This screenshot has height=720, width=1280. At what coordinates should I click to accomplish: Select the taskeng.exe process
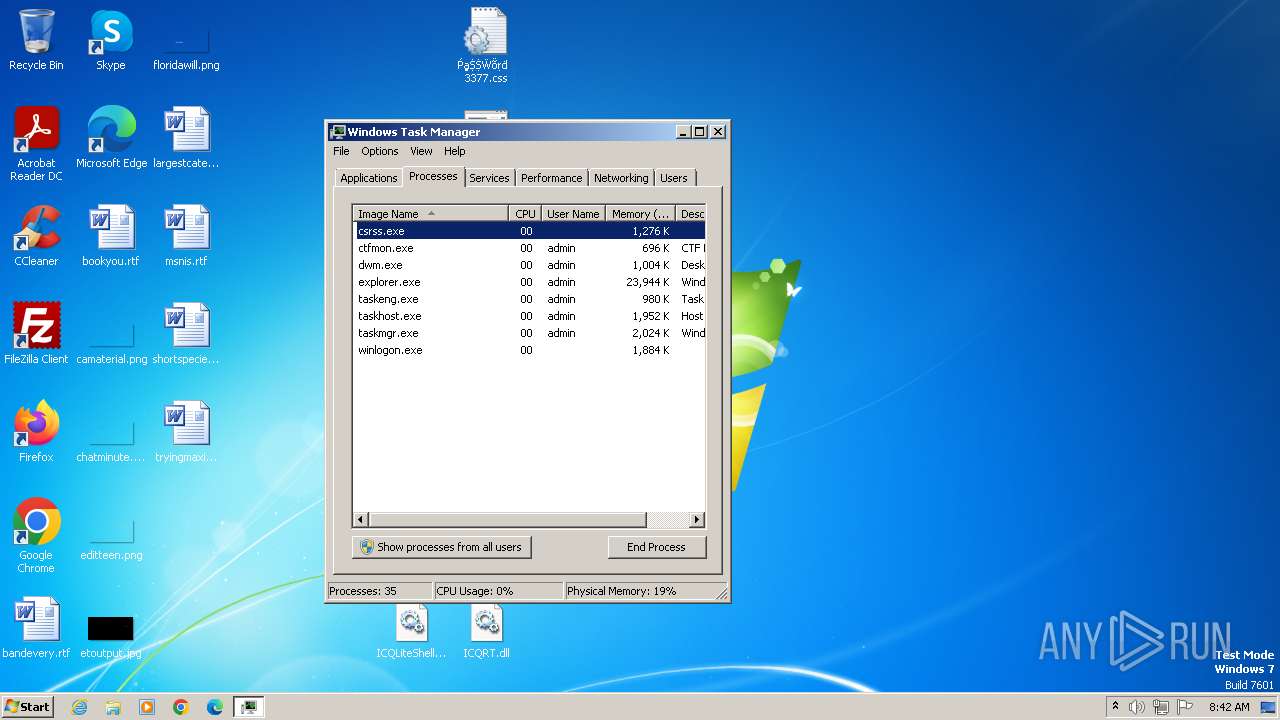(529, 299)
